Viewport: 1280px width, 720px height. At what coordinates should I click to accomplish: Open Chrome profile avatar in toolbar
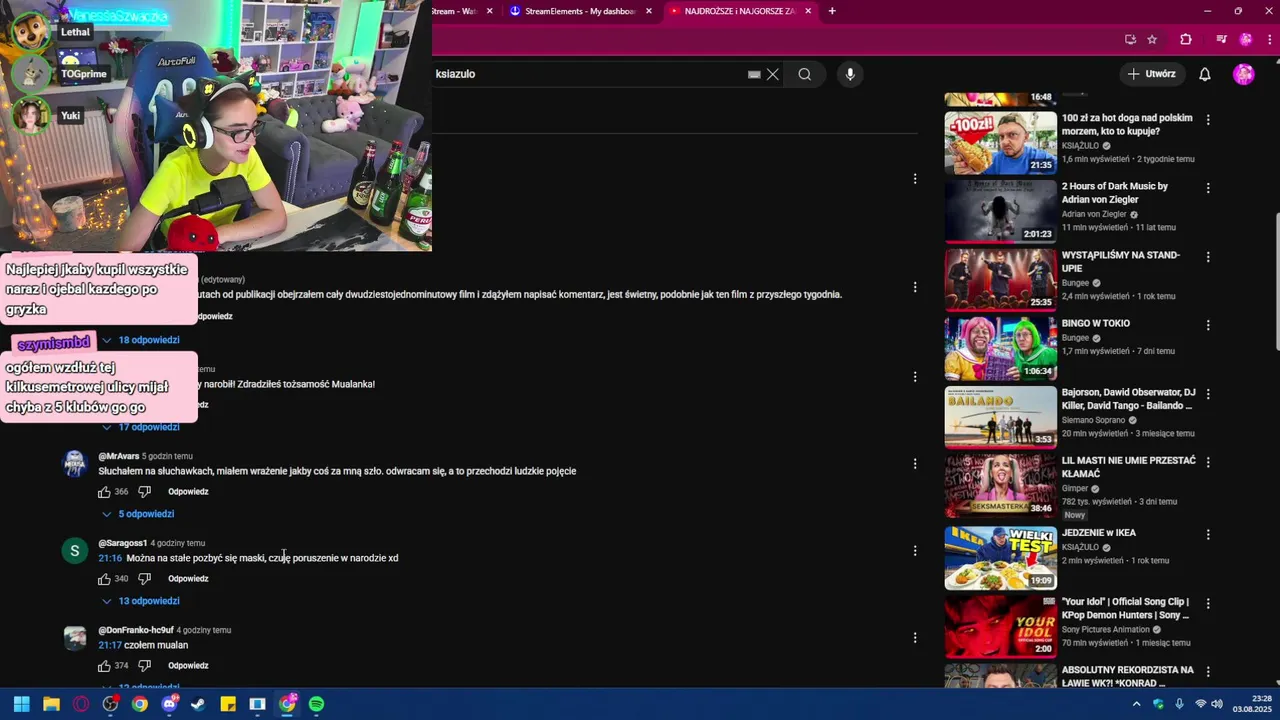click(1246, 39)
